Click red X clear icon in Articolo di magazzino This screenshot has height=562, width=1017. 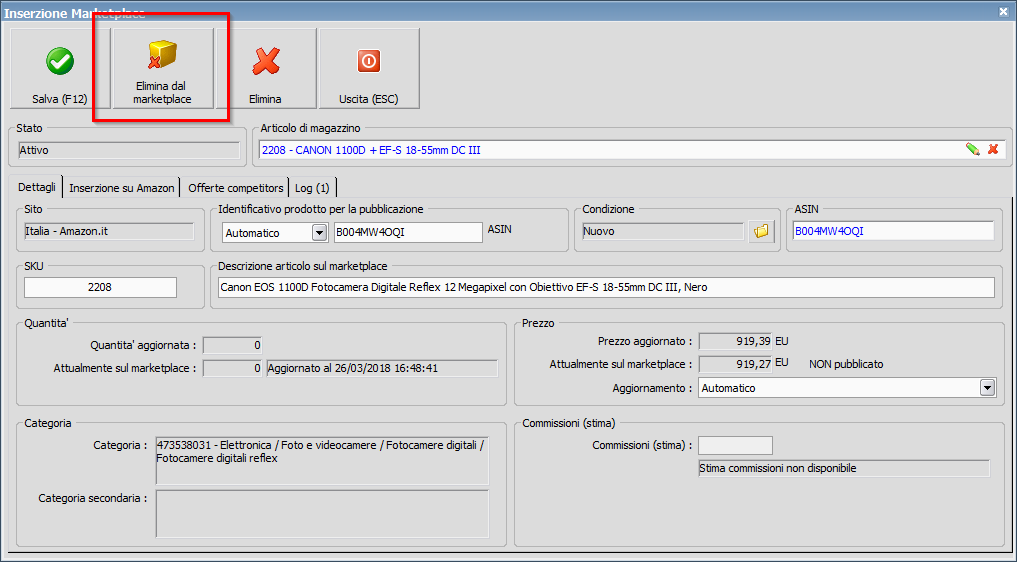tap(993, 150)
